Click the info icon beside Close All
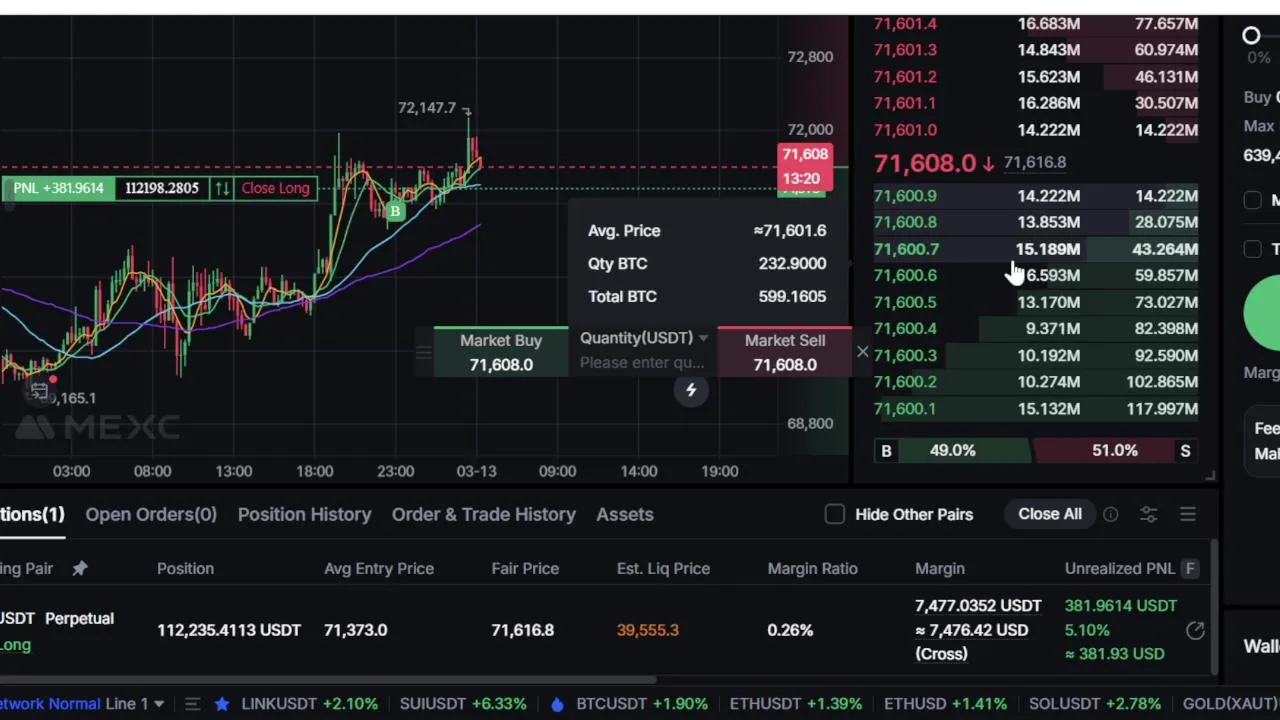This screenshot has height=720, width=1280. point(1111,514)
